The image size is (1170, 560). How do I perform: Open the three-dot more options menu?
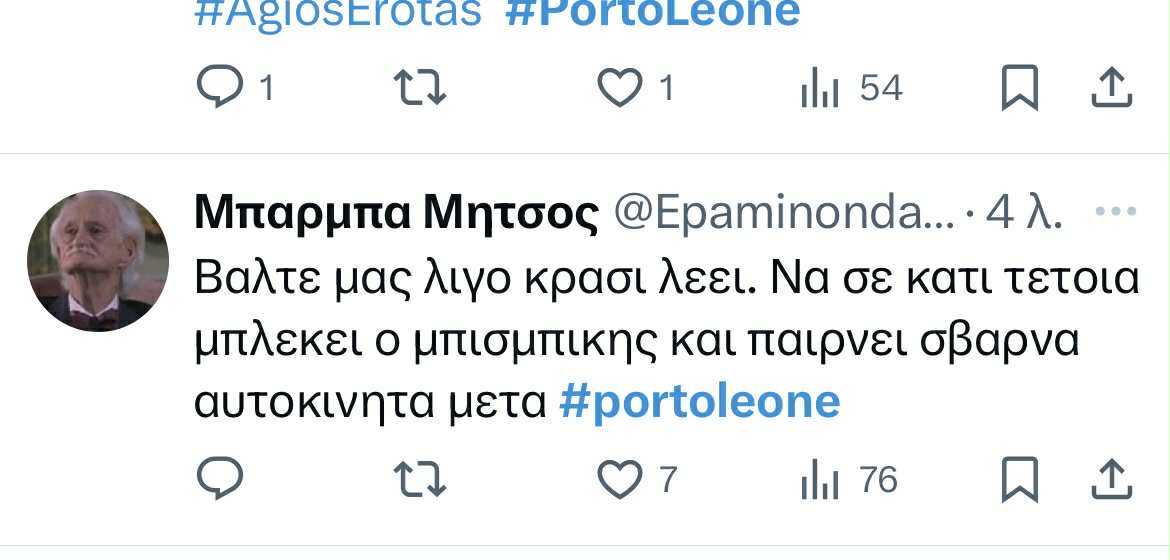click(1116, 212)
